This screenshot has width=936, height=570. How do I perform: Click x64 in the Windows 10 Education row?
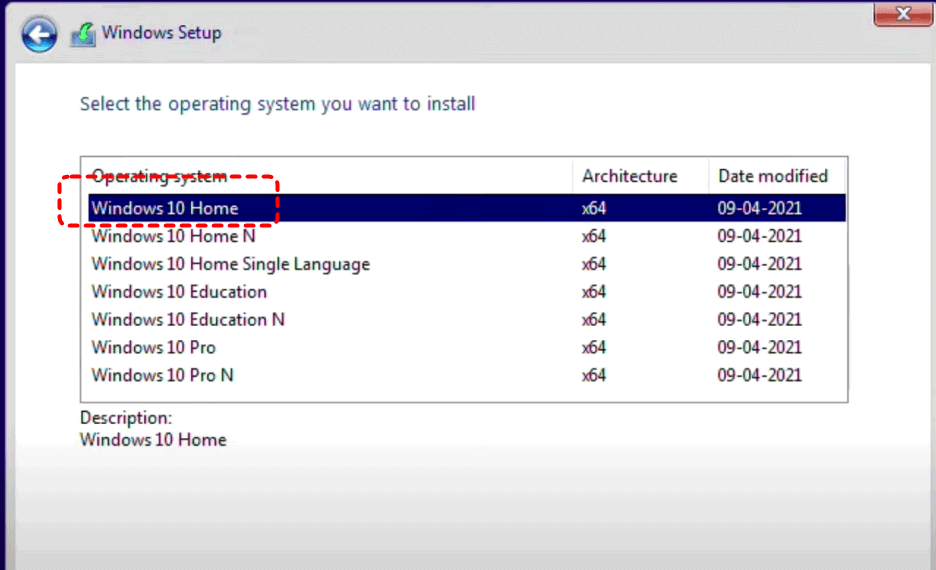pyautogui.click(x=594, y=292)
